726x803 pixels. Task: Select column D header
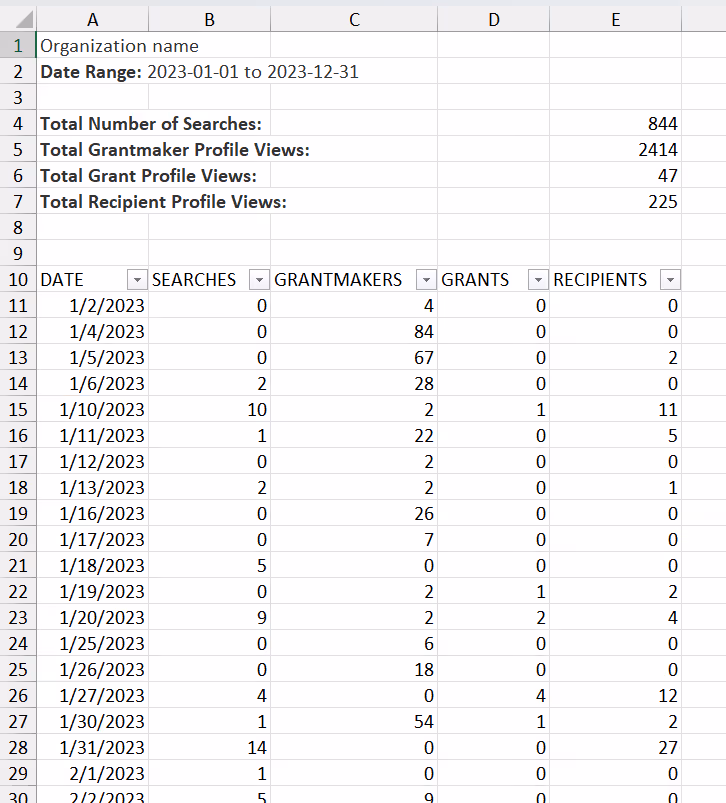494,19
